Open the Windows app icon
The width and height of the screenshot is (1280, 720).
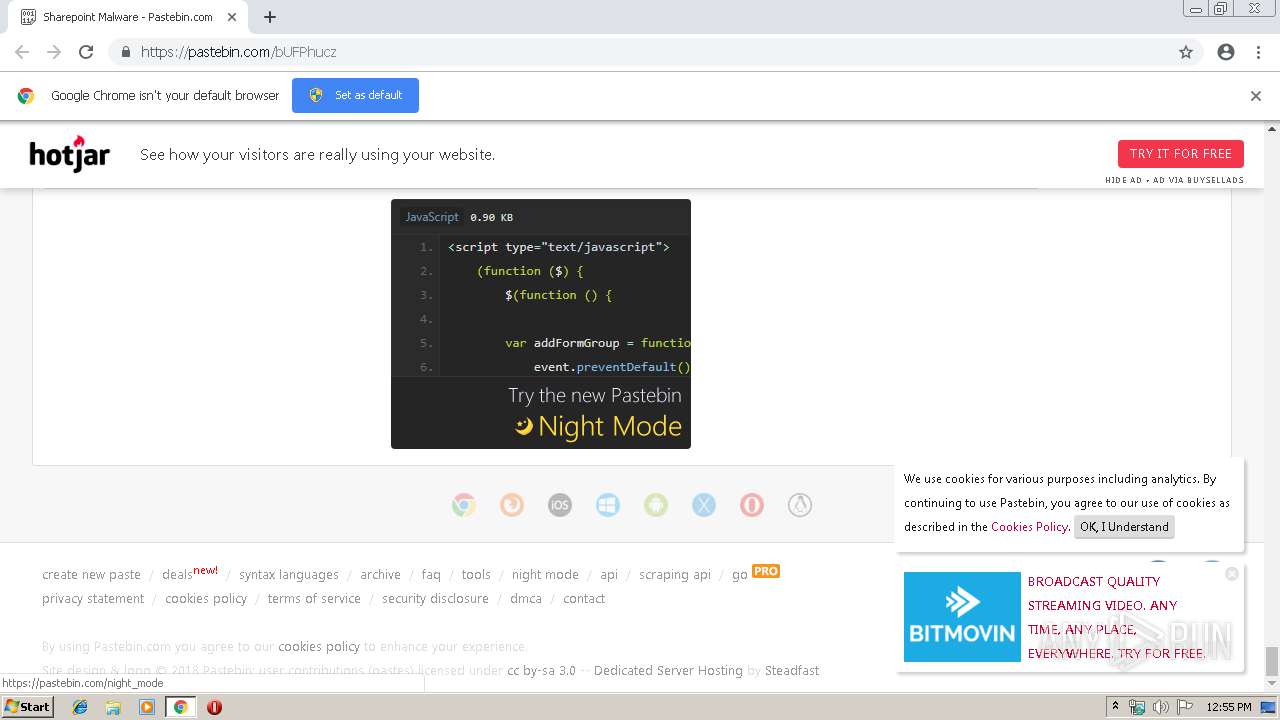click(x=607, y=505)
